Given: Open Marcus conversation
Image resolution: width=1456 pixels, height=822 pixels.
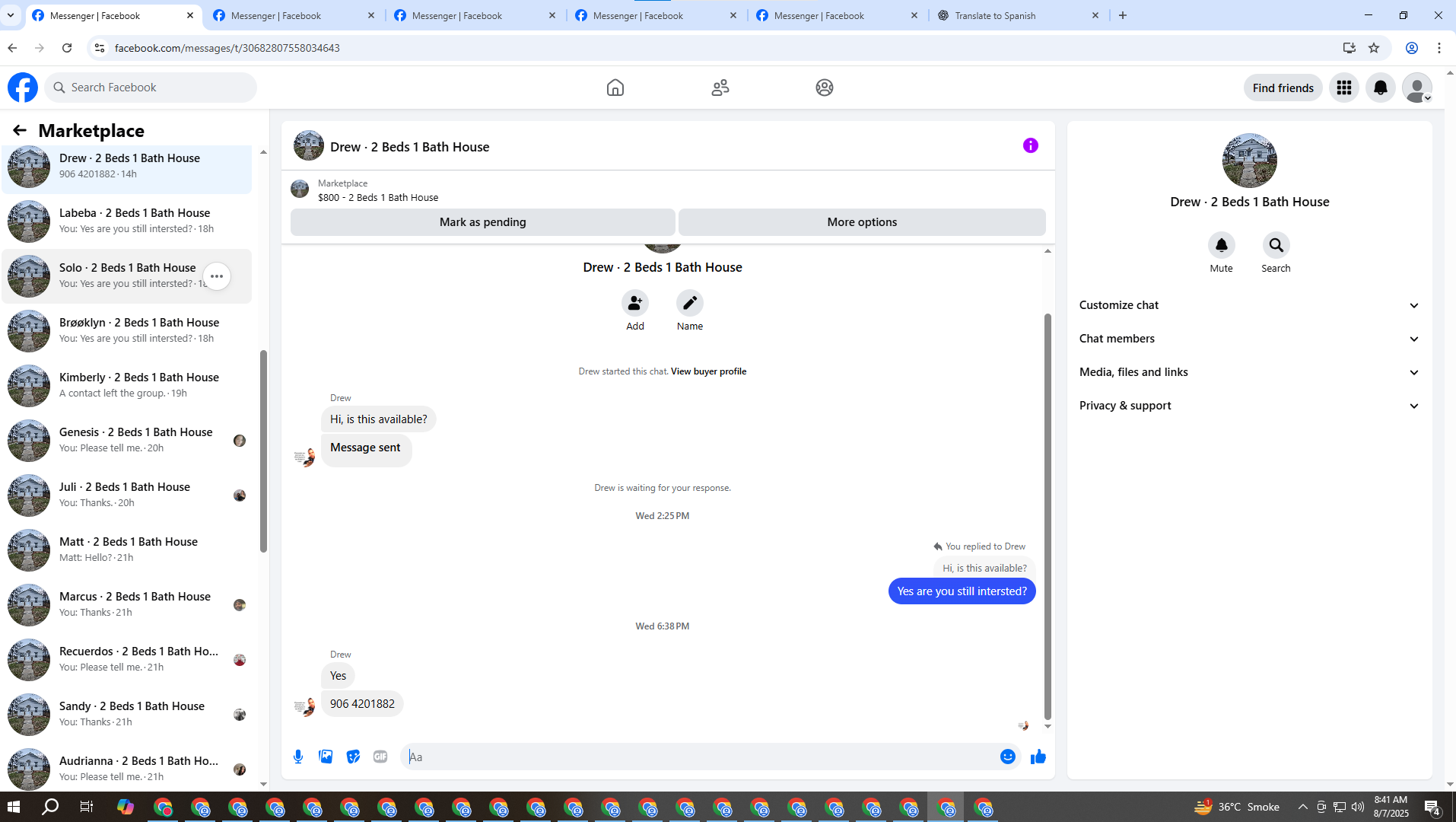Looking at the screenshot, I should (126, 604).
